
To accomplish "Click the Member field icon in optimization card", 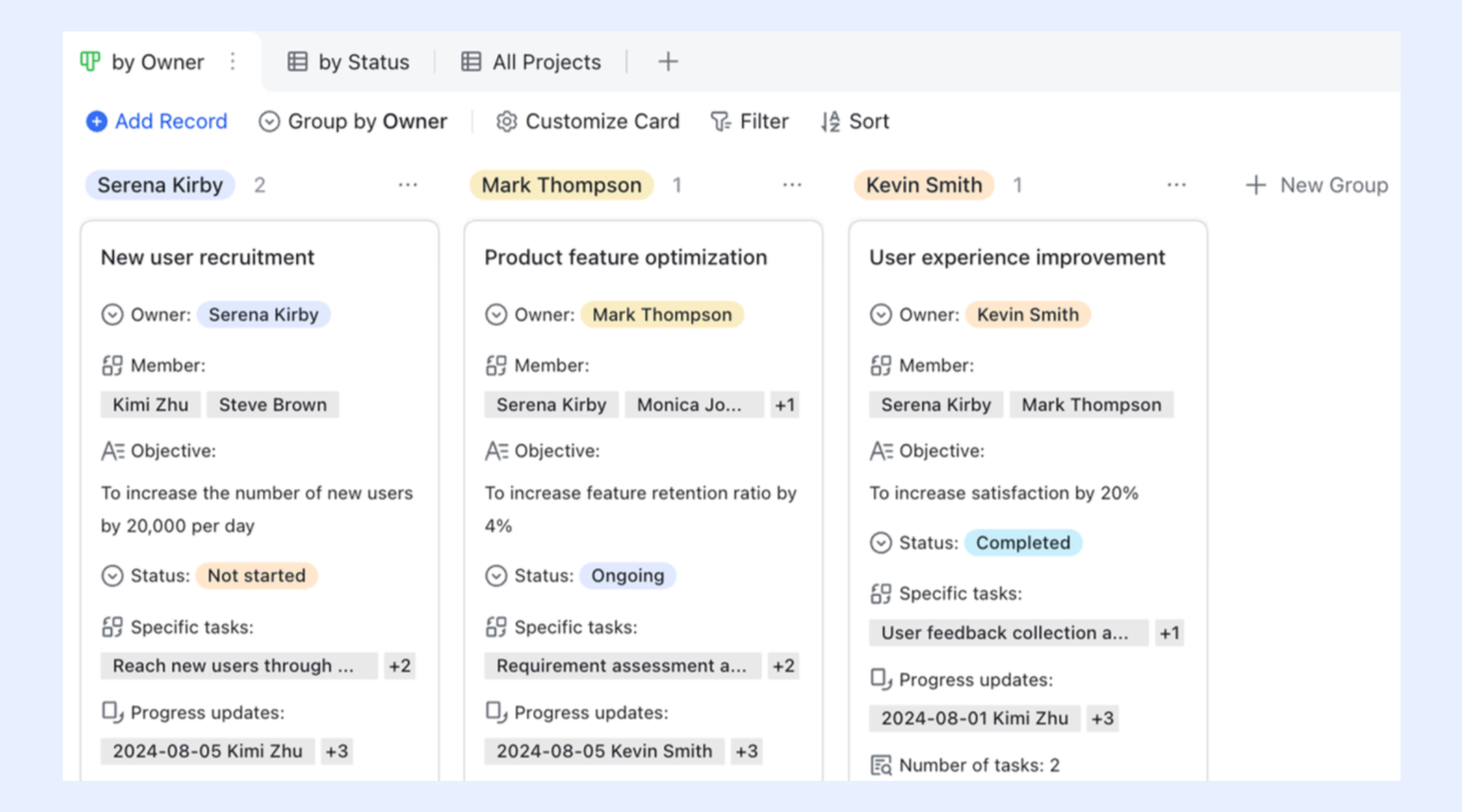I will pos(496,365).
